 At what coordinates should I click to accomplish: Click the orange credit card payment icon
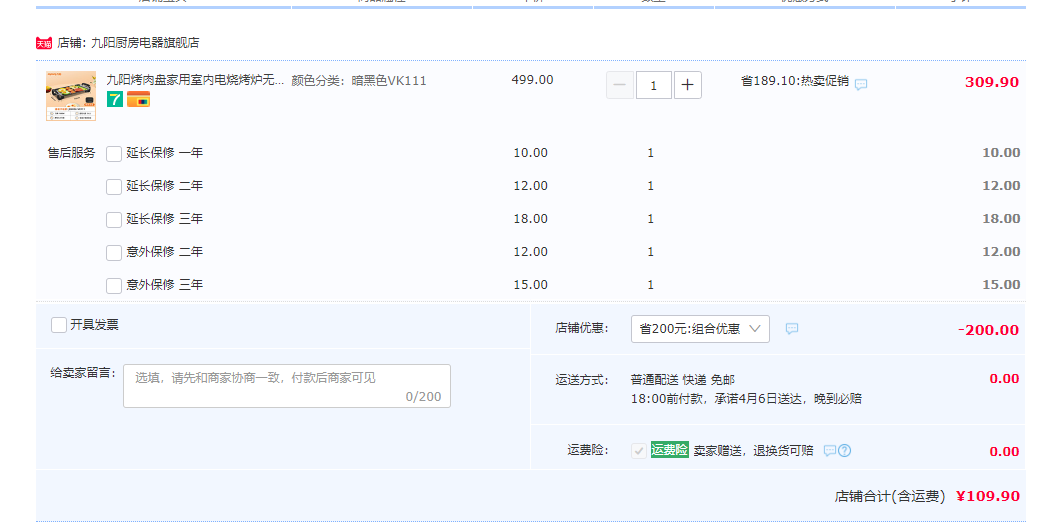(138, 100)
